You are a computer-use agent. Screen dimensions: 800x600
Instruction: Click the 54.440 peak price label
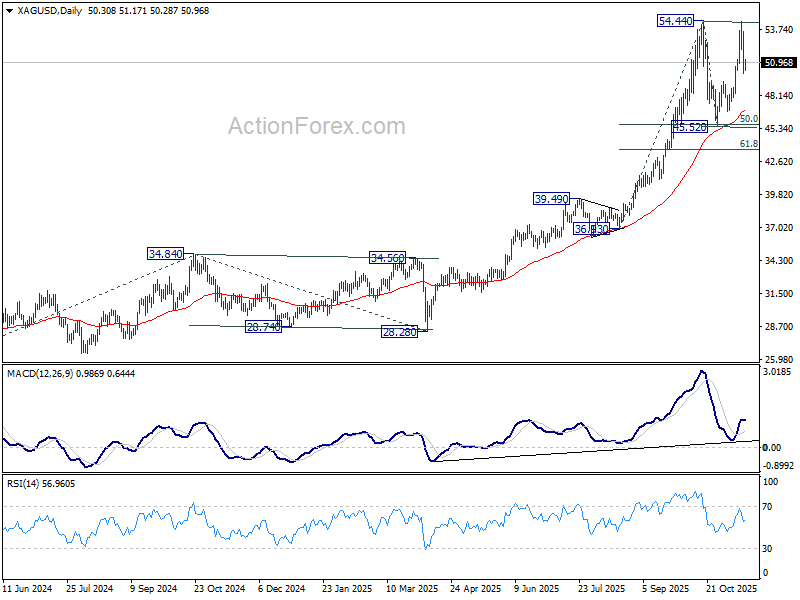click(676, 20)
